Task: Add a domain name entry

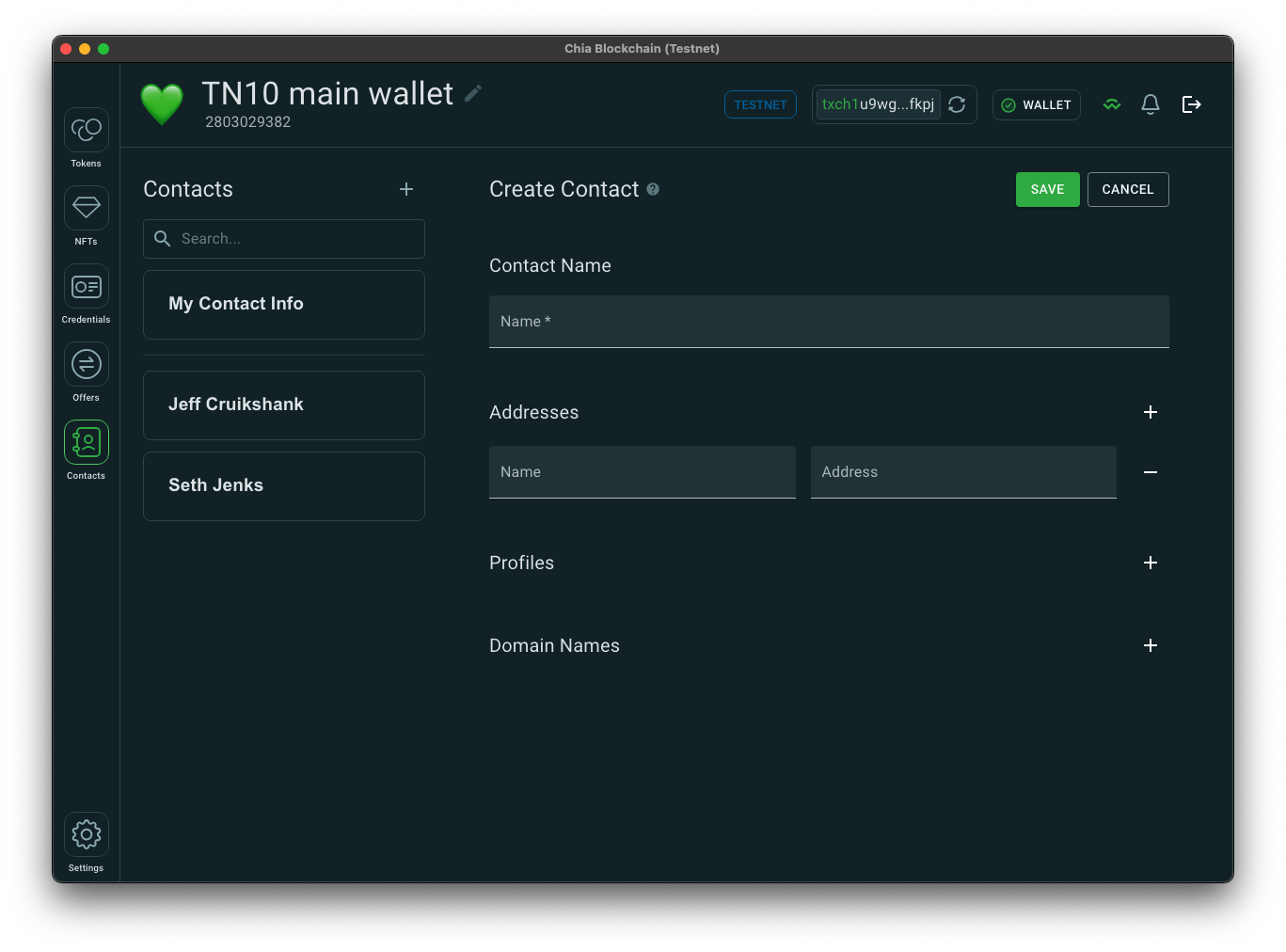Action: click(x=1150, y=645)
